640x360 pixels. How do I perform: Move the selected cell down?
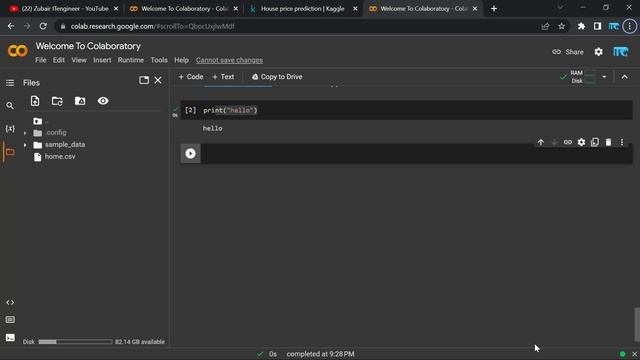tap(554, 142)
